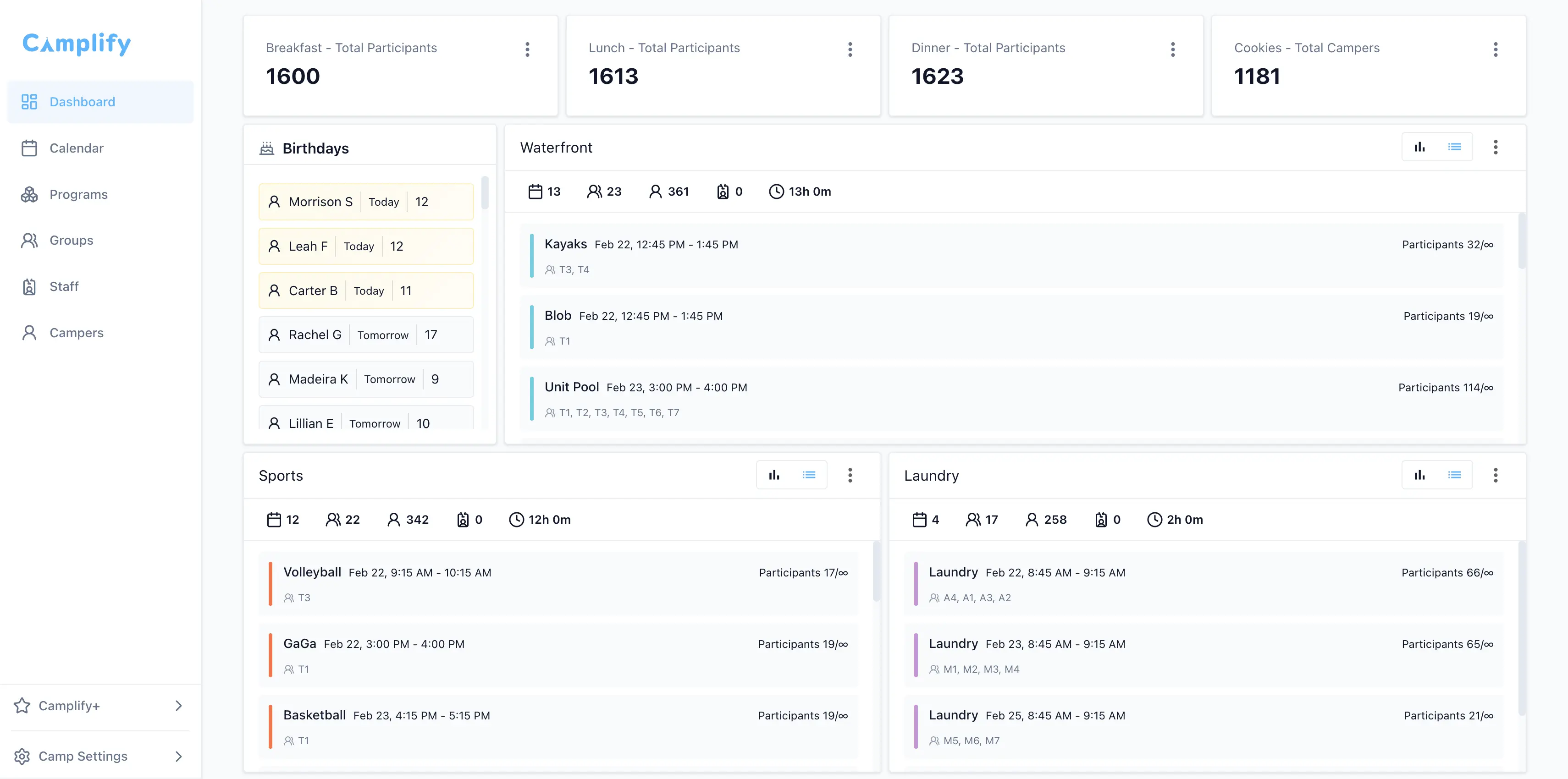Image resolution: width=1568 pixels, height=779 pixels.
Task: Open the Waterfront panel options menu
Action: point(1496,147)
